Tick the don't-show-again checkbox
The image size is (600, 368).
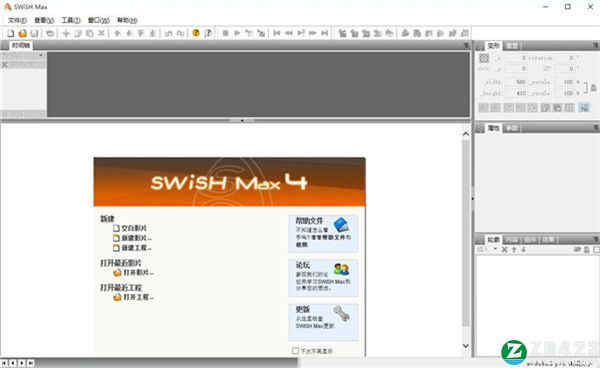[295, 350]
